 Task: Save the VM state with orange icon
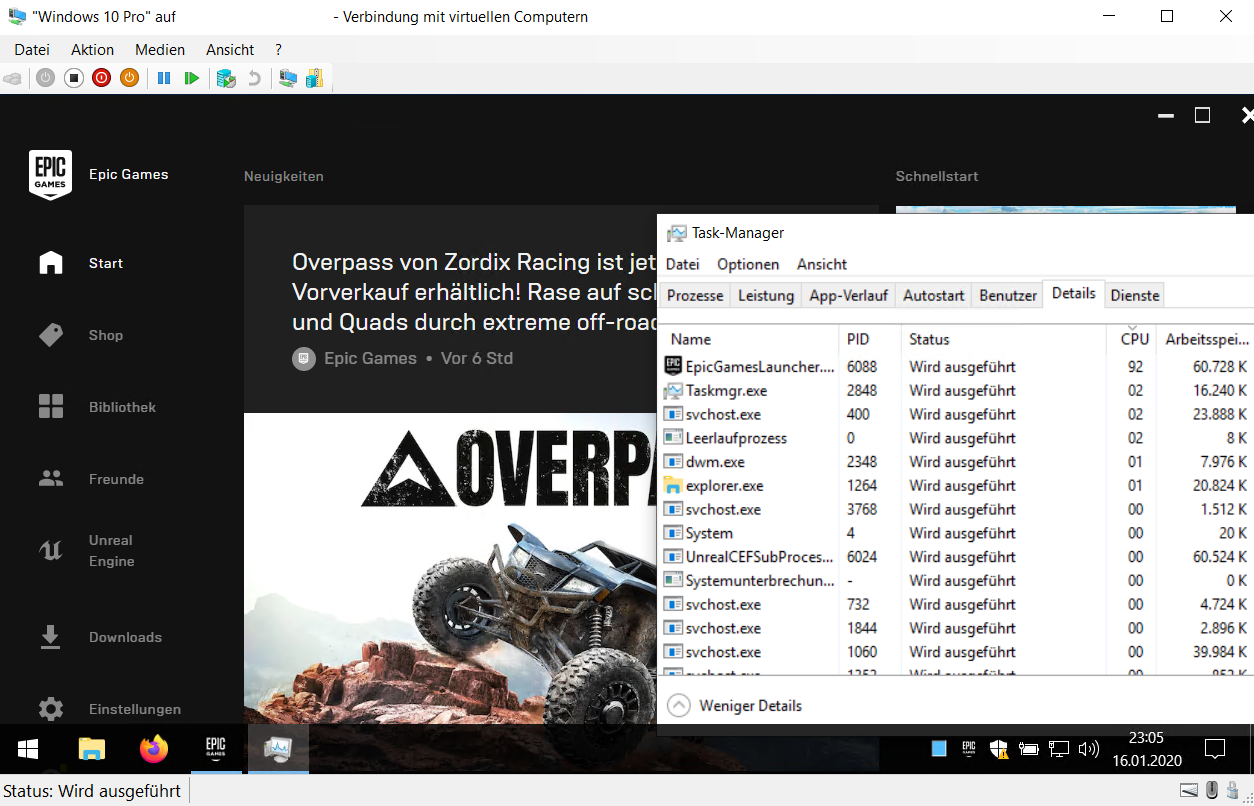129,78
